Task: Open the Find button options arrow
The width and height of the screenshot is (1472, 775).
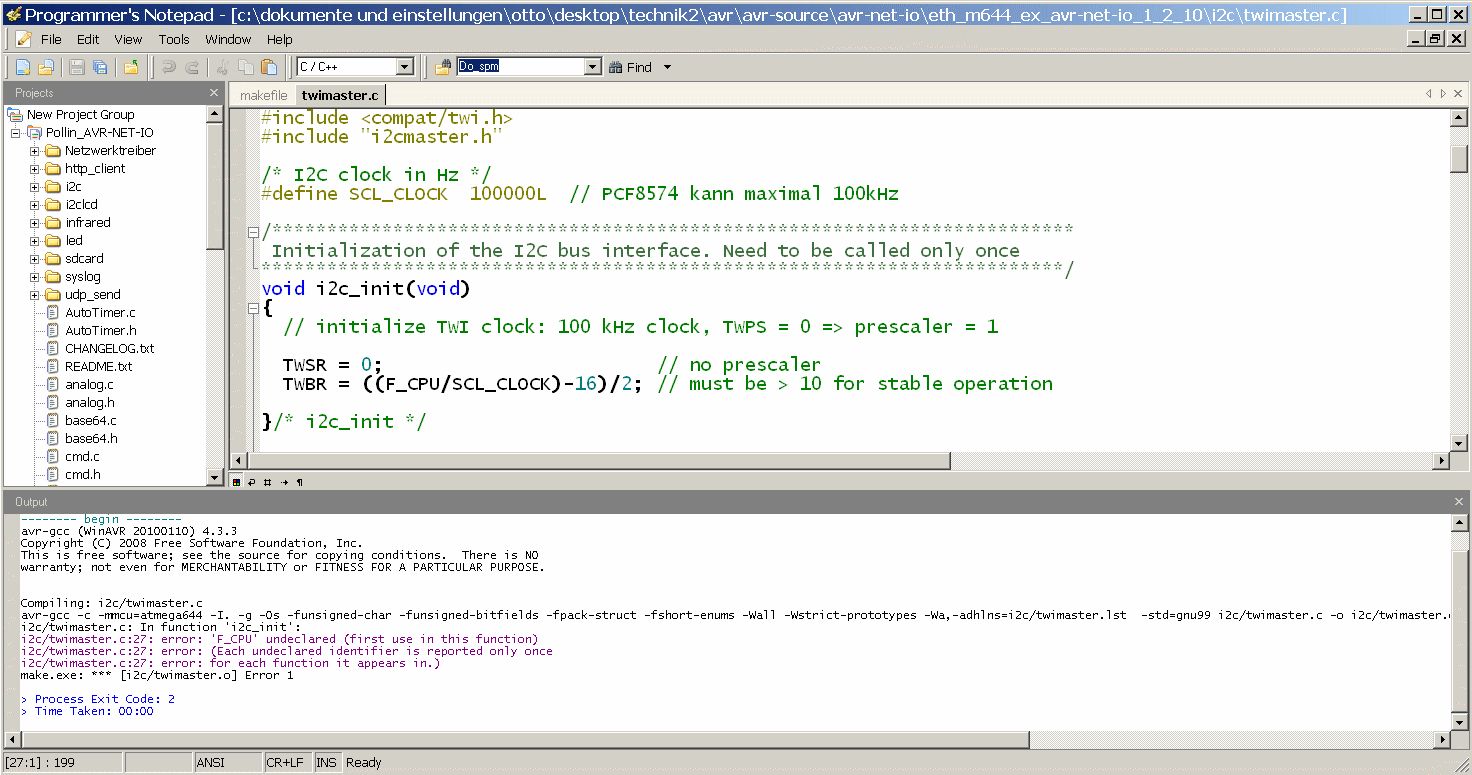Action: [667, 67]
